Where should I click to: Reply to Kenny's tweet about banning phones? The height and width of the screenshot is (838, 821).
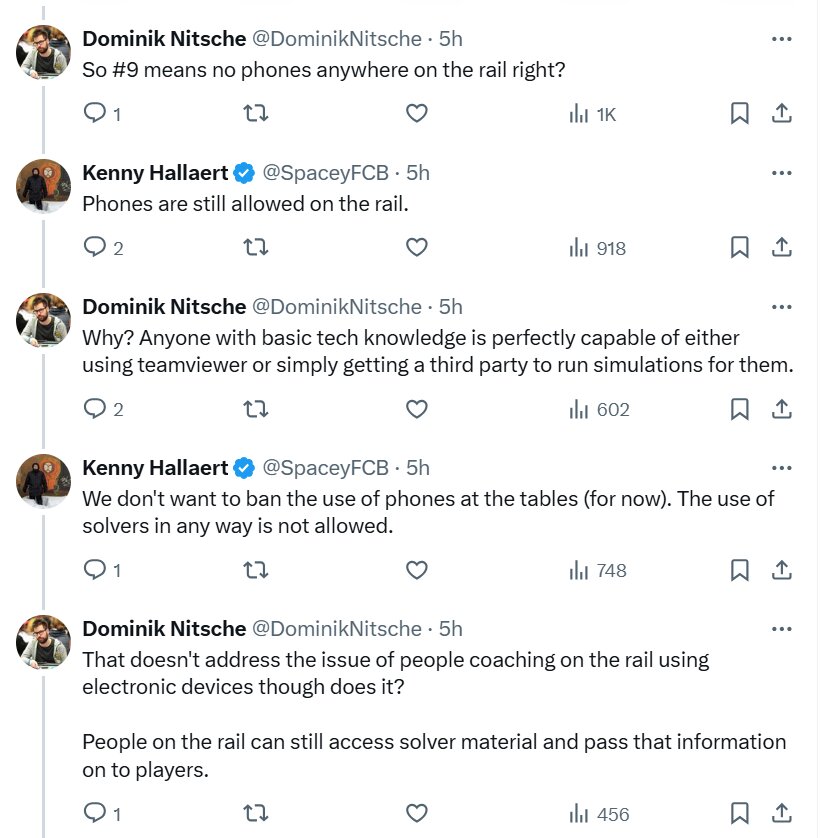(x=95, y=570)
